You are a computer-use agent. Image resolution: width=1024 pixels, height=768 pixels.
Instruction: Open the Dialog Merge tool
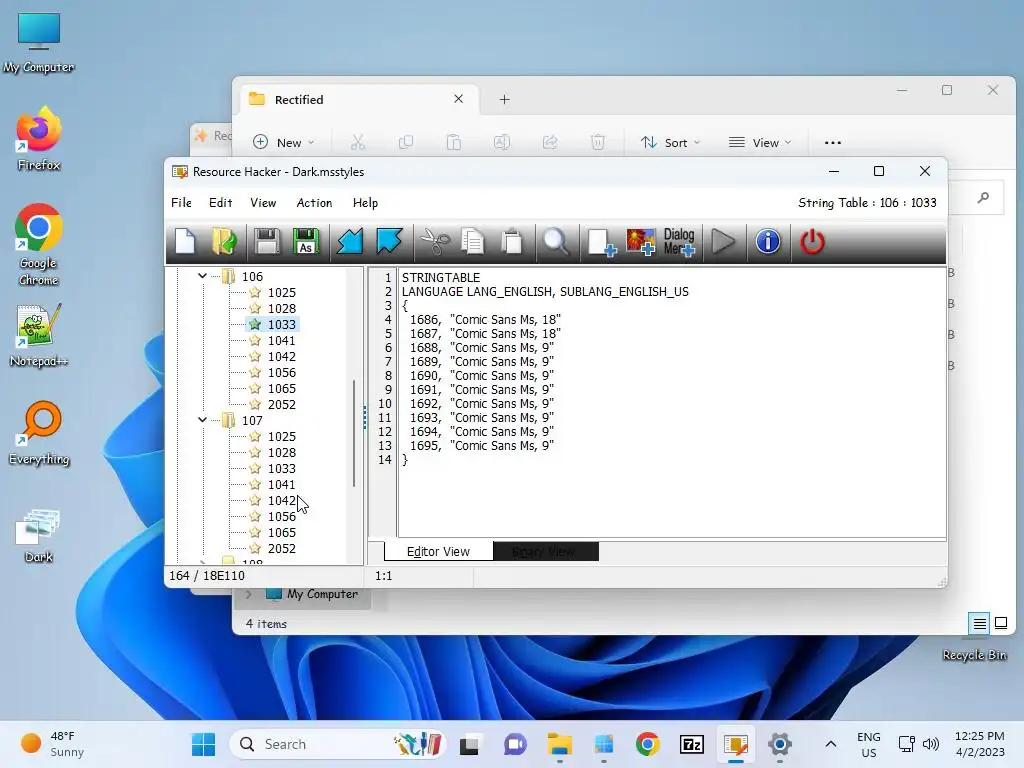click(x=679, y=242)
